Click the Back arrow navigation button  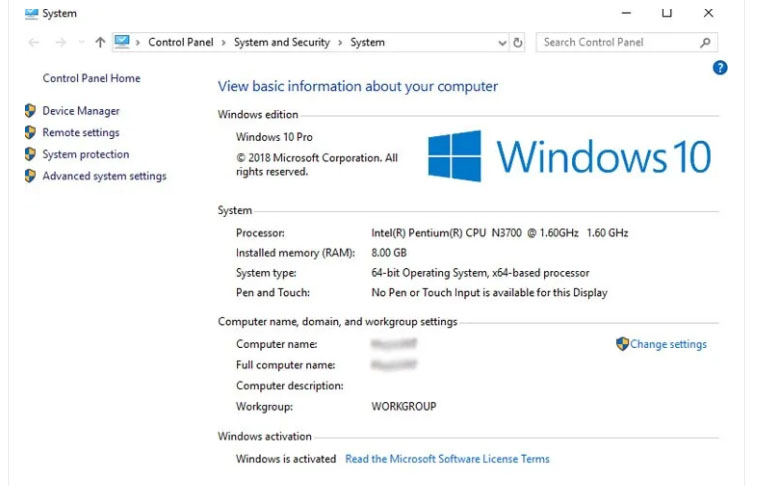pos(34,42)
